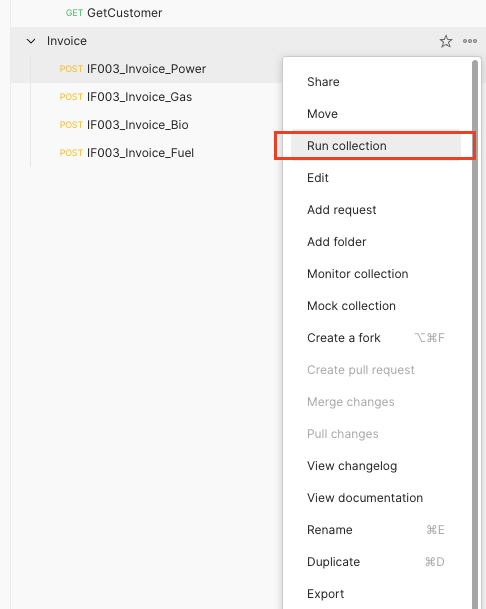Viewport: 486px width, 609px height.
Task: Click the context menu vertical scrollbar
Action: click(475, 334)
